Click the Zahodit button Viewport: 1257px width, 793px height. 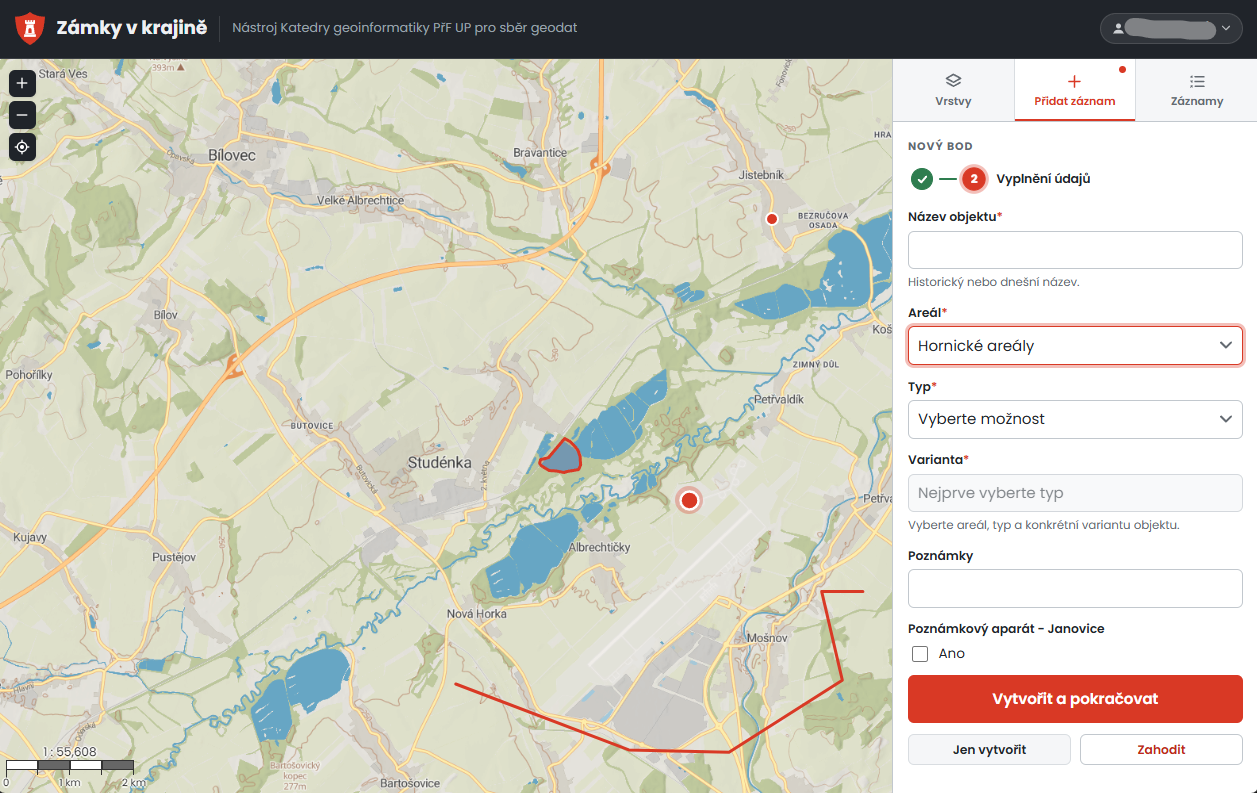[x=1161, y=749]
